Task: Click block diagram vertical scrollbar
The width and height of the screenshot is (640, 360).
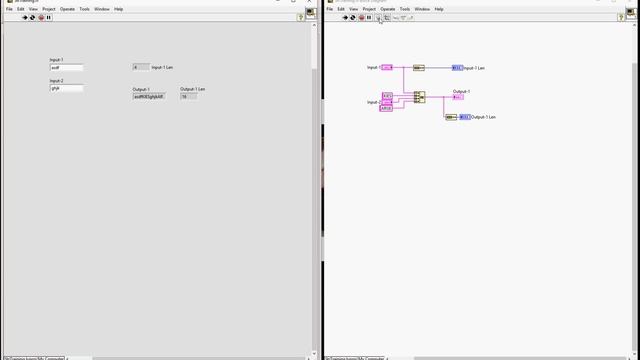Action: 634,188
